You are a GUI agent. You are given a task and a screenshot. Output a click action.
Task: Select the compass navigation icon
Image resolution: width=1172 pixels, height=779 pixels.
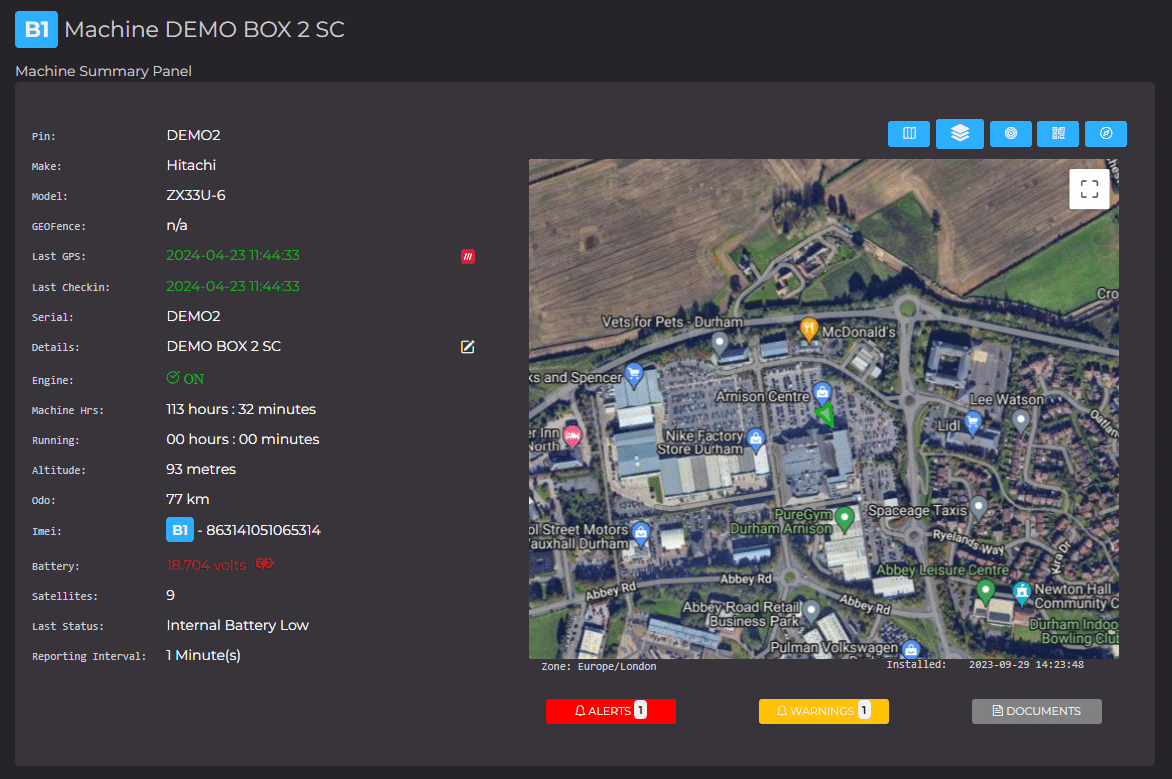point(1105,133)
